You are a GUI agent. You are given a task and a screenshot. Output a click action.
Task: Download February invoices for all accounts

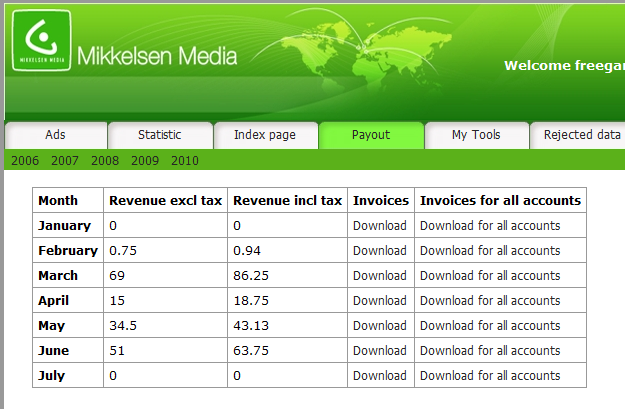[490, 251]
